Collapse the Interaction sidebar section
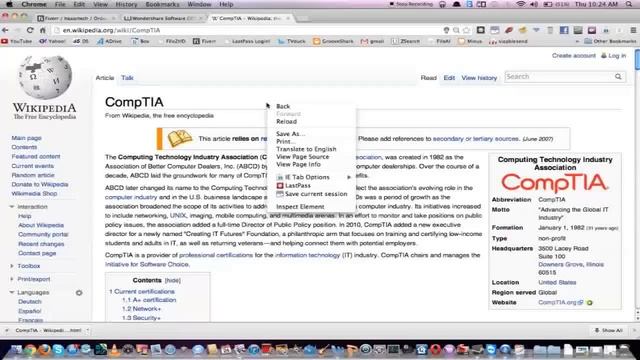 (x=11, y=207)
